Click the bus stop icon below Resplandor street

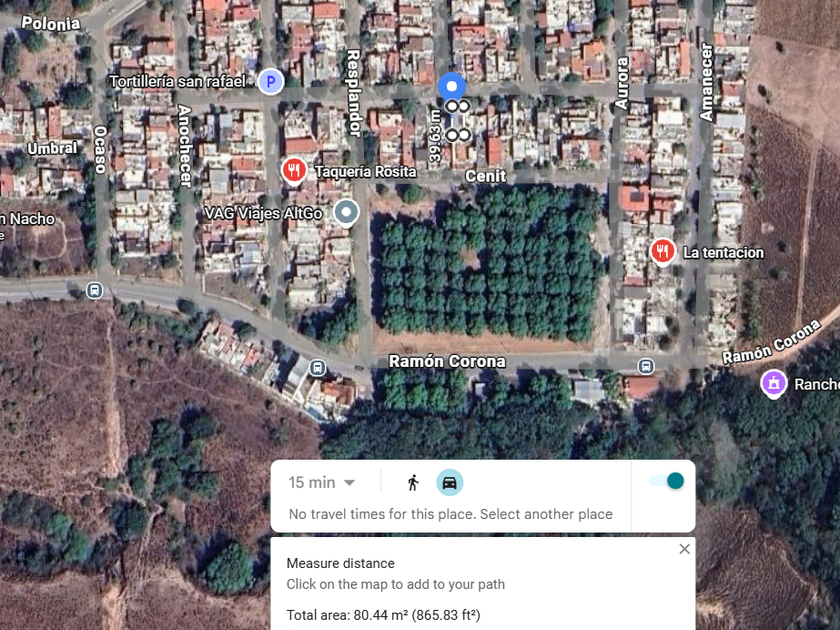(x=318, y=368)
